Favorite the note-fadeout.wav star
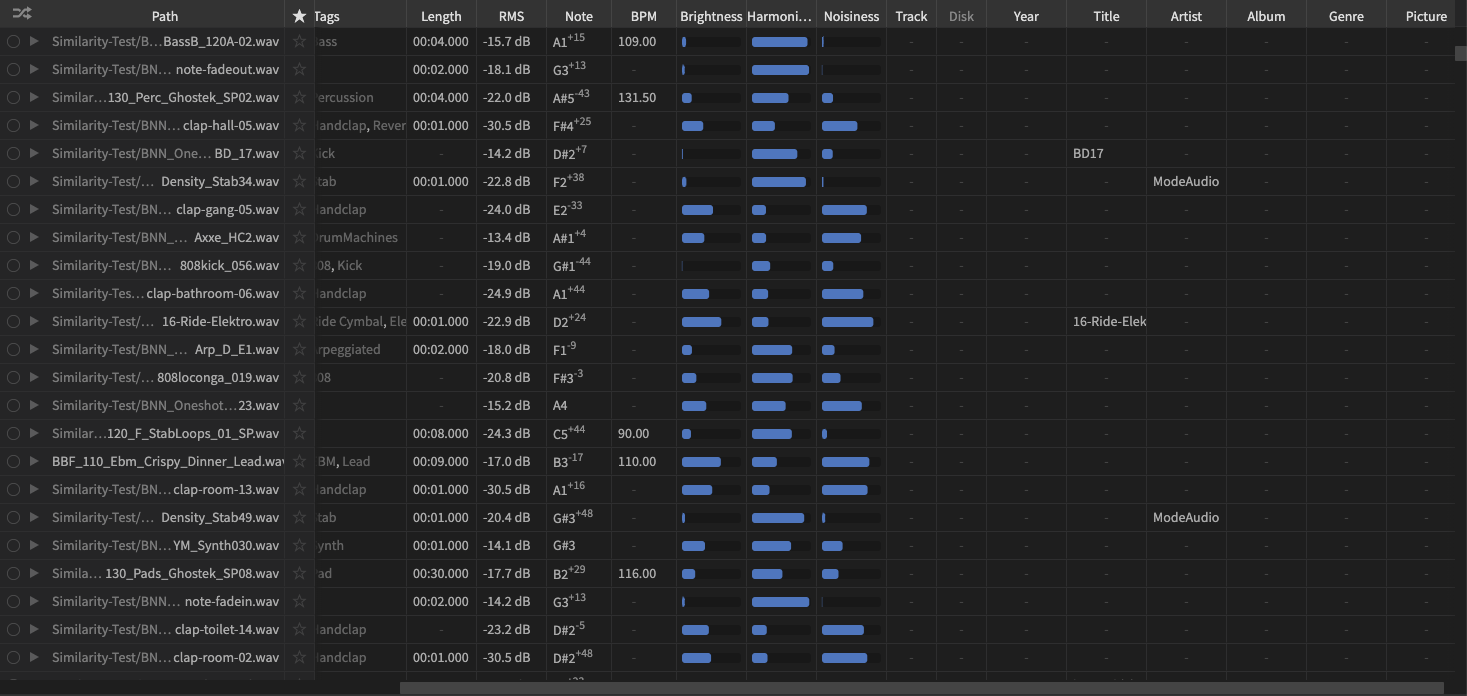This screenshot has height=696, width=1467. coord(299,70)
